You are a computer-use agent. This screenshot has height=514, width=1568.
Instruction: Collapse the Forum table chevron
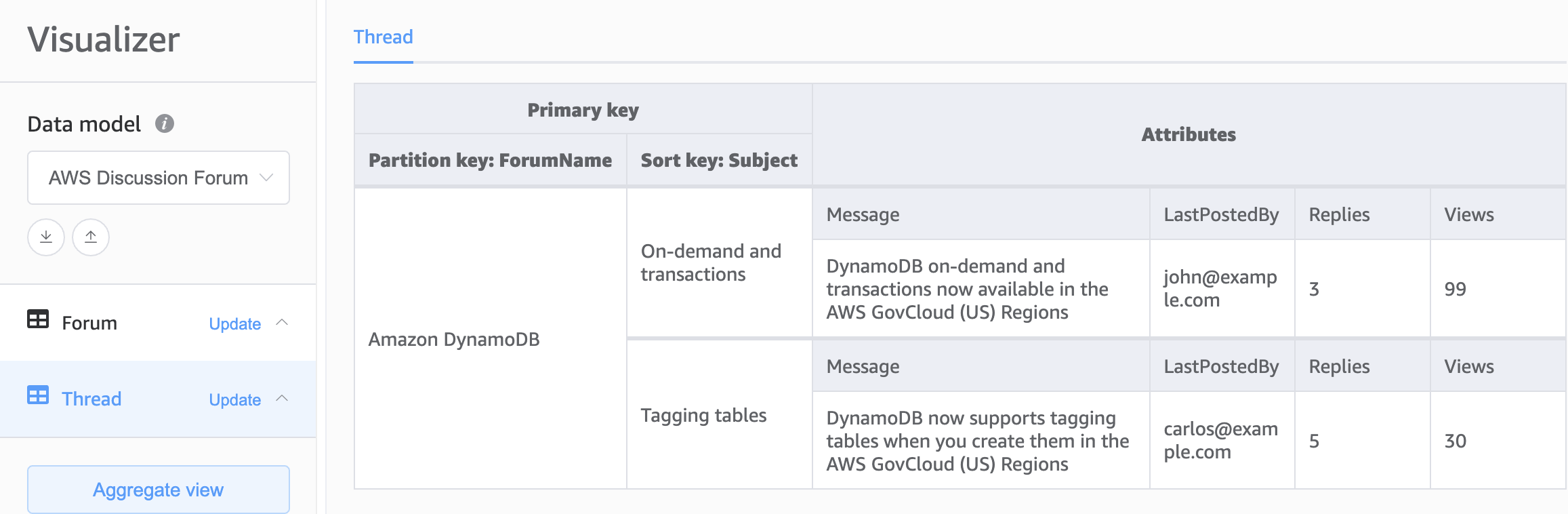tap(283, 323)
